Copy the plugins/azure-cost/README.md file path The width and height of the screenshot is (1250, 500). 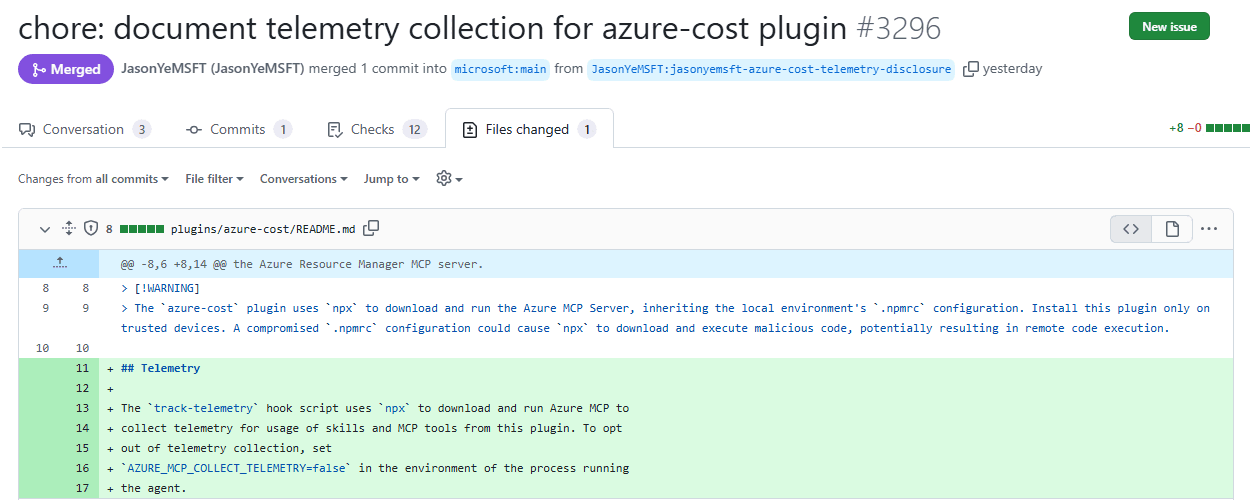click(371, 229)
